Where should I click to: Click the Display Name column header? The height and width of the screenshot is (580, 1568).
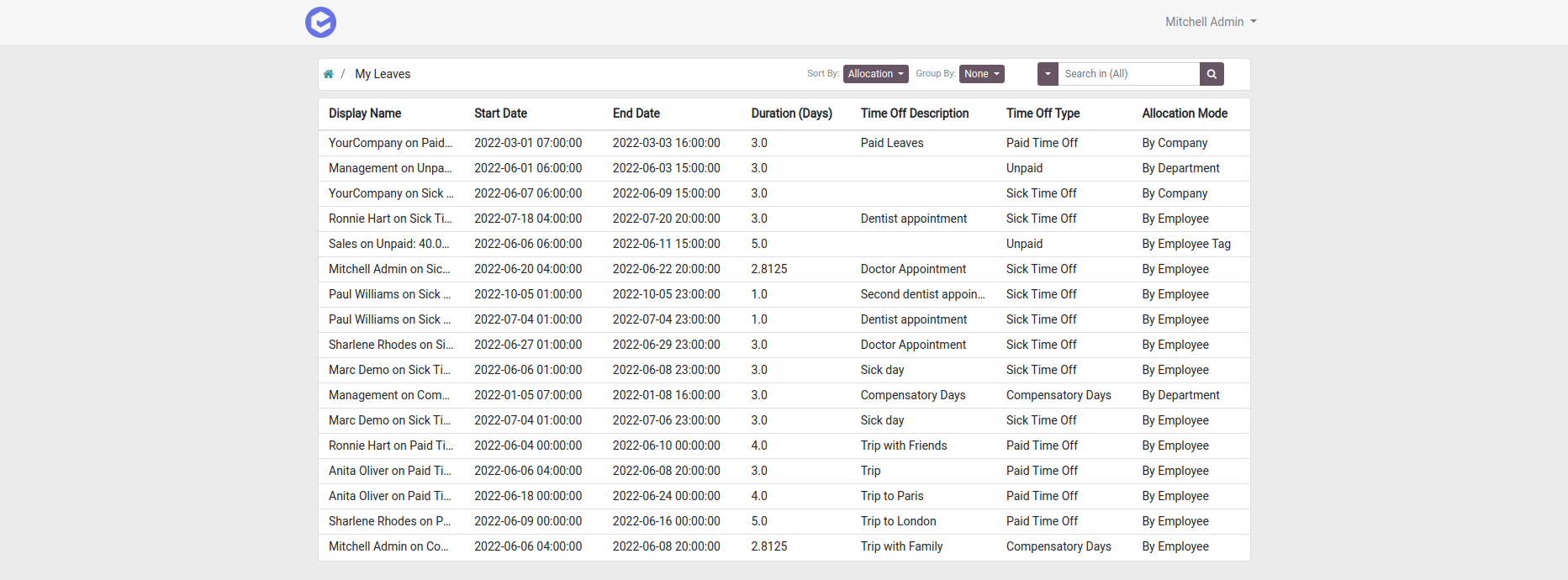365,113
